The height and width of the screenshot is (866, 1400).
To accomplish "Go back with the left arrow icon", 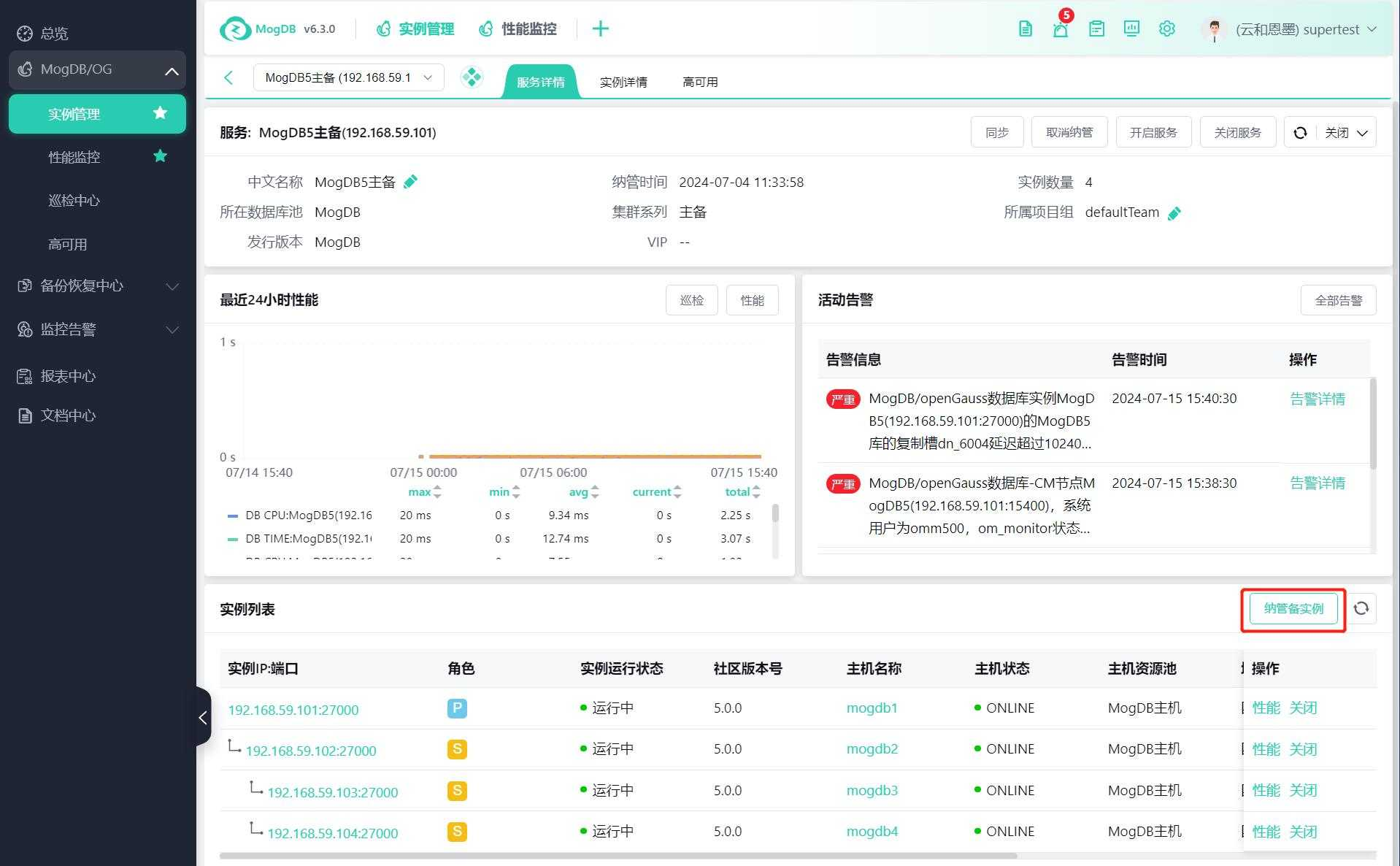I will point(228,77).
